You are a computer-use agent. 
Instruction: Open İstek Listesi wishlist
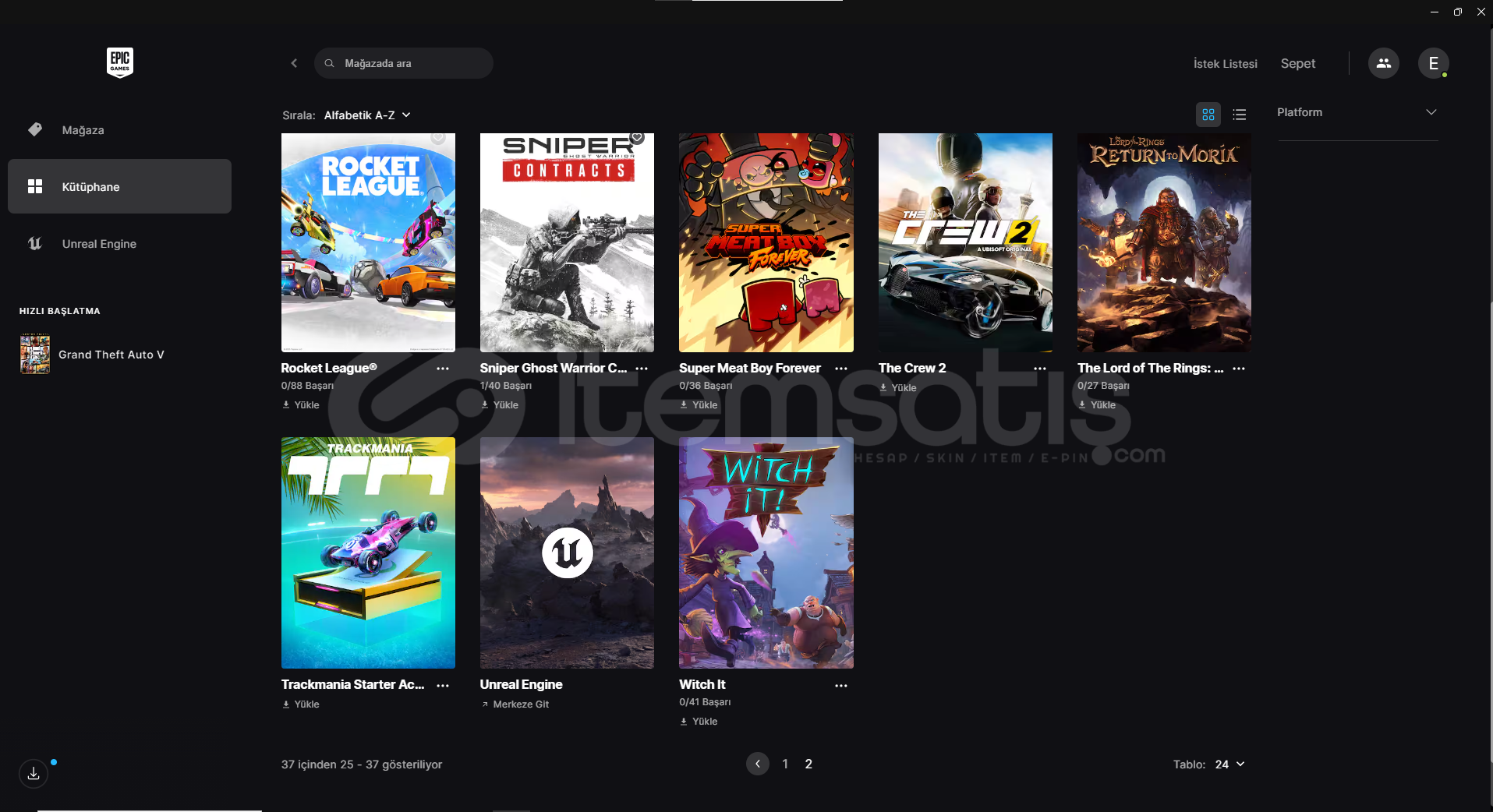tap(1225, 64)
